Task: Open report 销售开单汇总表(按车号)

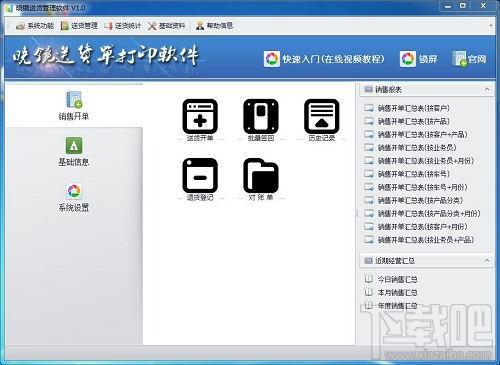Action: (x=414, y=174)
